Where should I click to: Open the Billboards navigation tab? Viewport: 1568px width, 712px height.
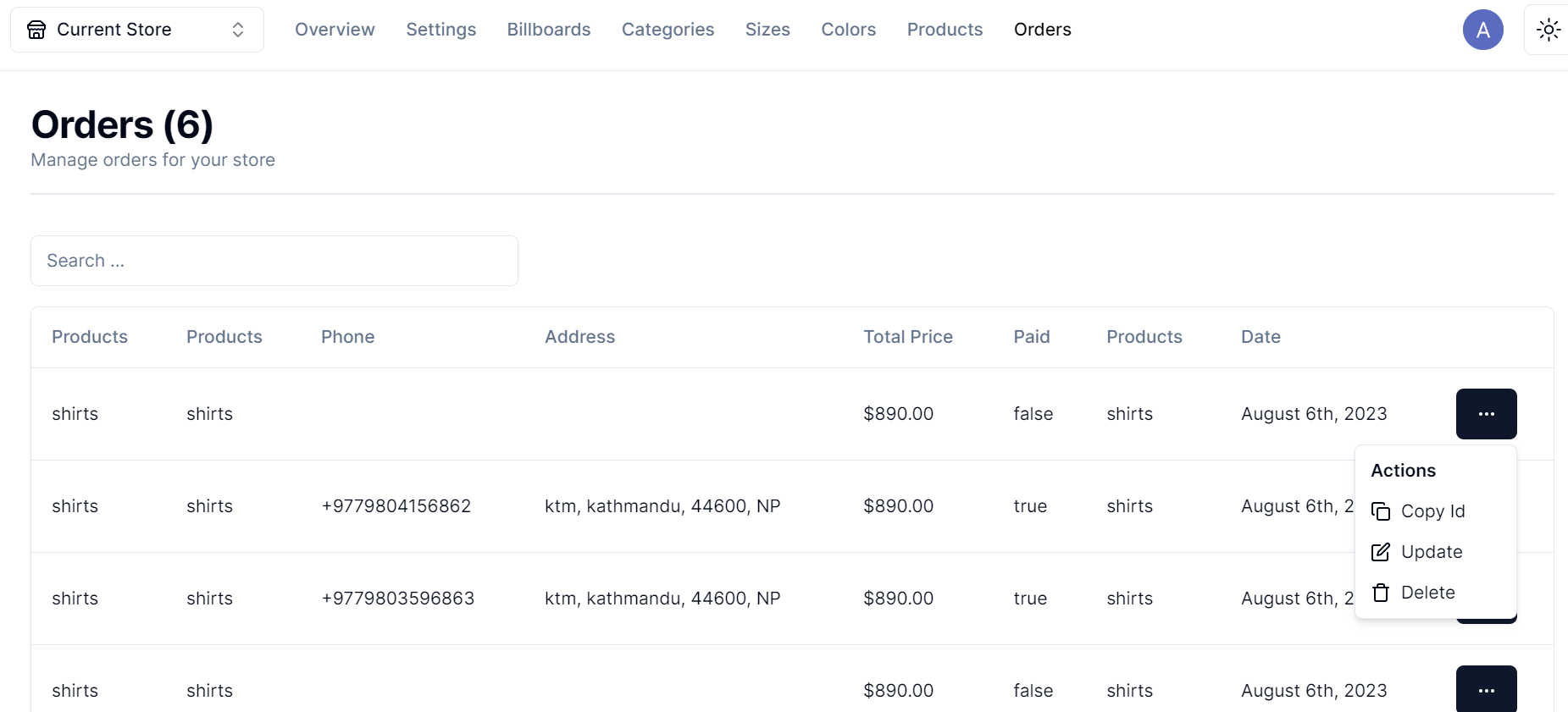[x=549, y=30]
